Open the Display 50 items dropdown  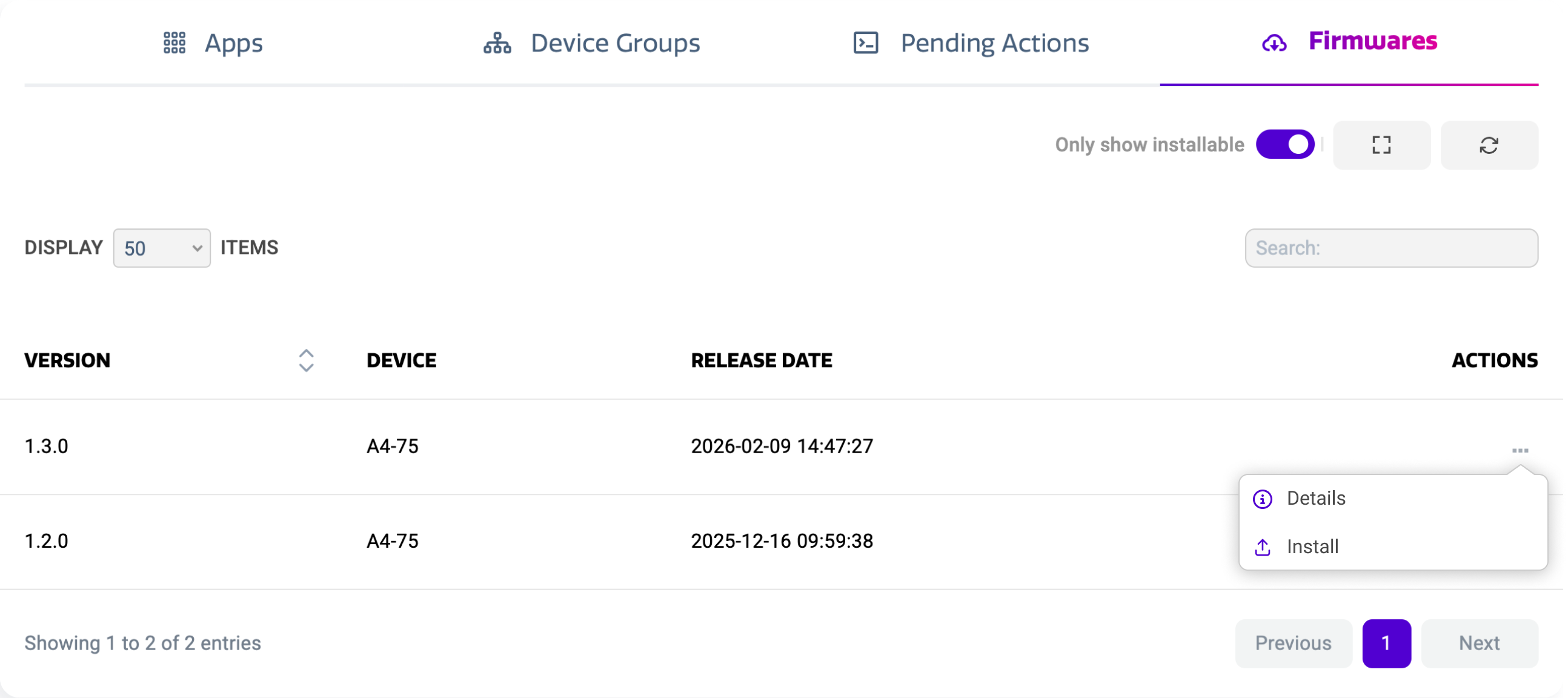(162, 248)
